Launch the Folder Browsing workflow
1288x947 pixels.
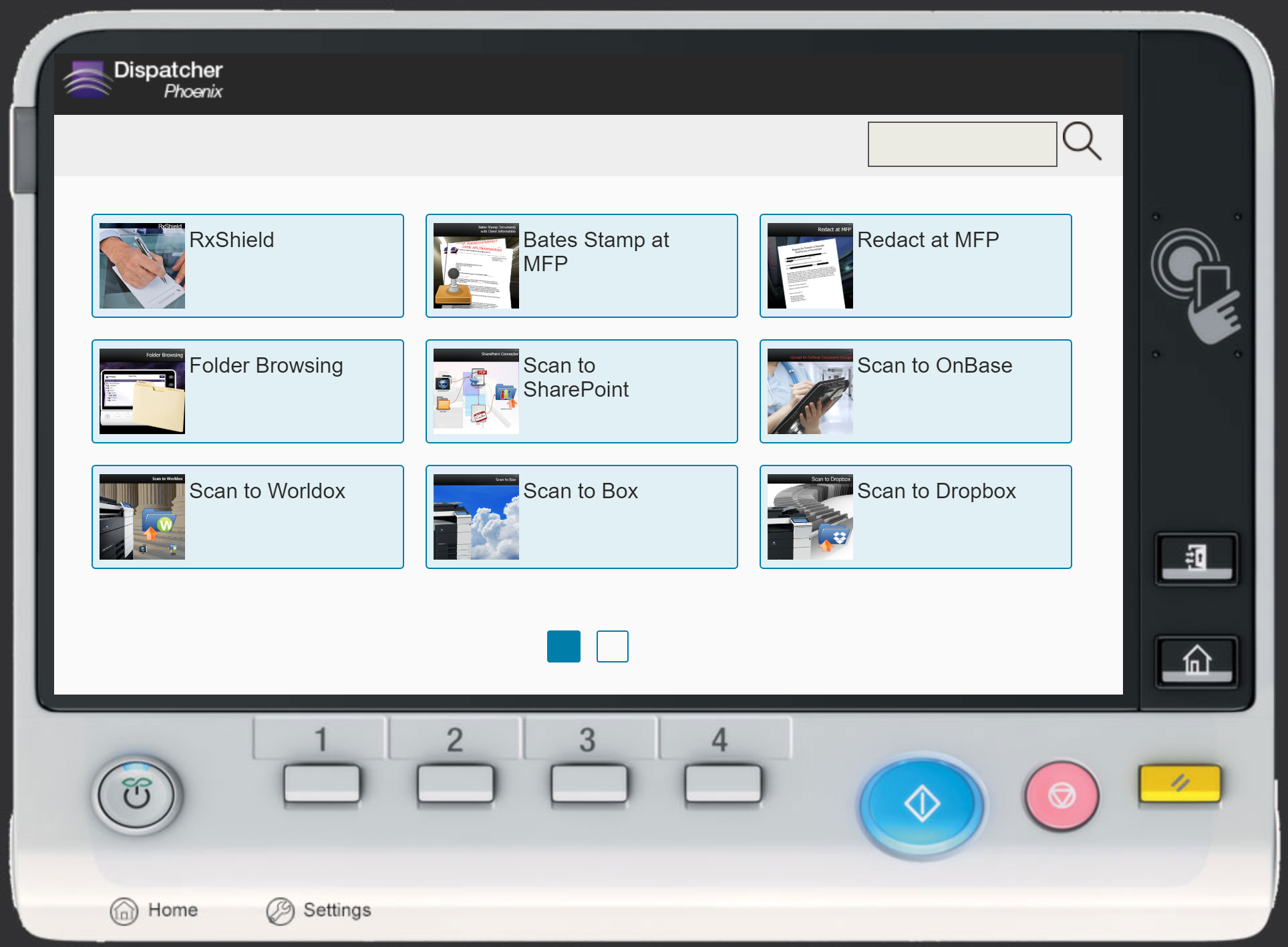click(x=248, y=391)
